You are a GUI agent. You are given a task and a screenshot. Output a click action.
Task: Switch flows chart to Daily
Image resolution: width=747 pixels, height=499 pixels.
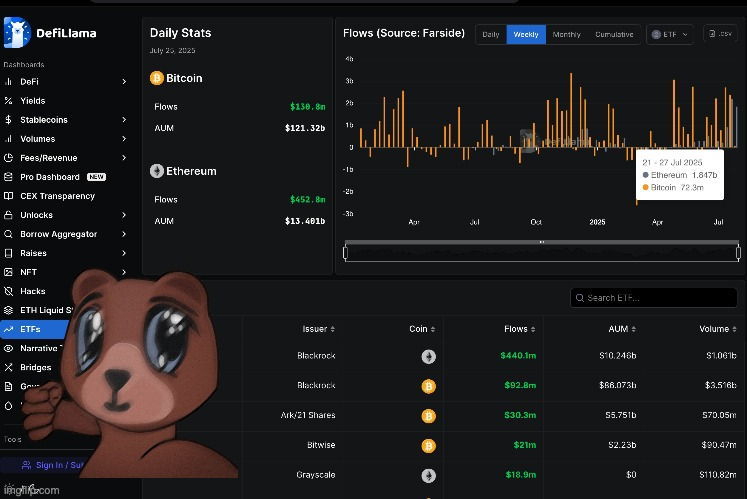coord(491,34)
